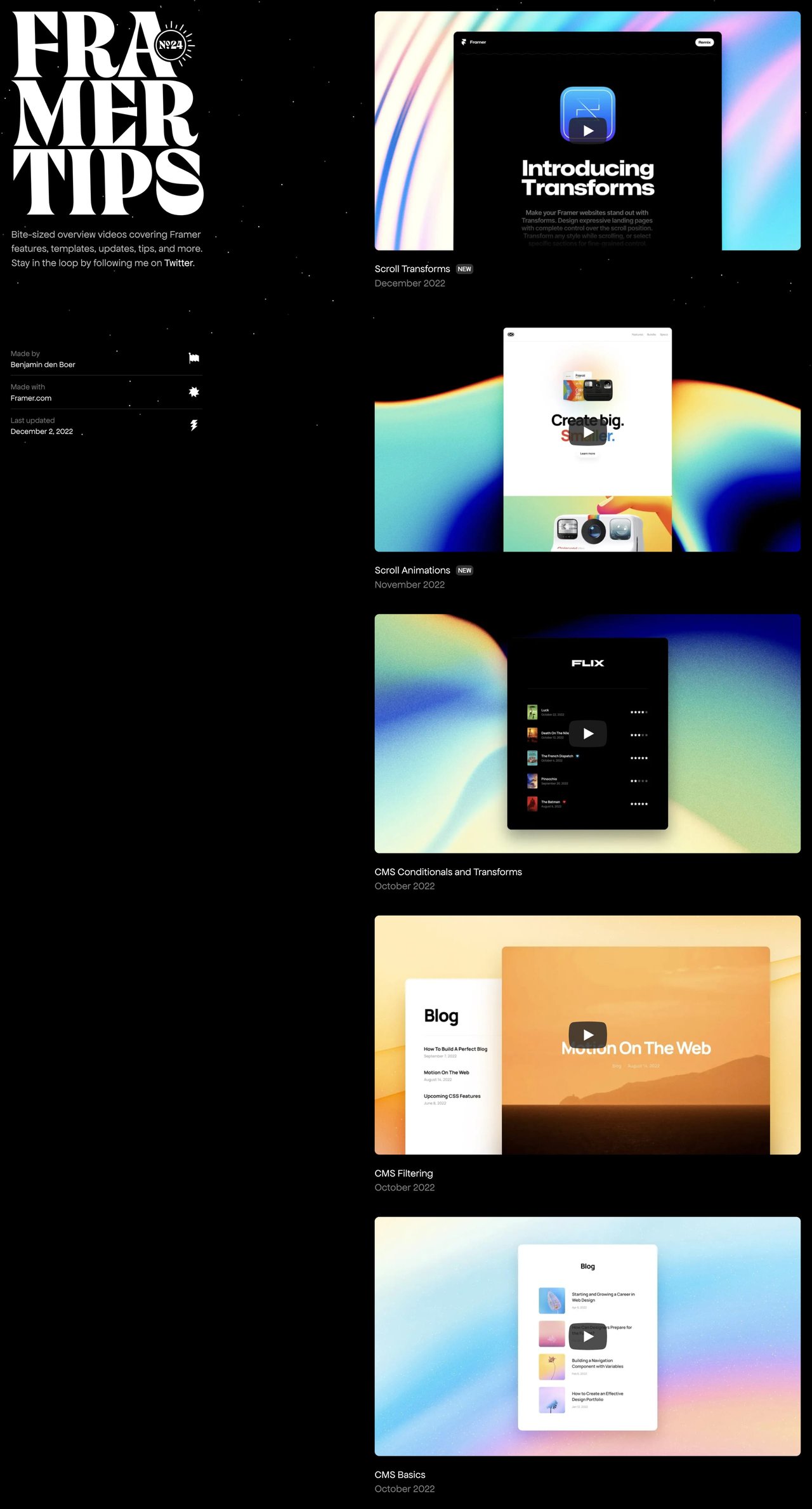The image size is (812, 1509).
Task: Click the "December 2, 2022" last updated text
Action: (42, 432)
